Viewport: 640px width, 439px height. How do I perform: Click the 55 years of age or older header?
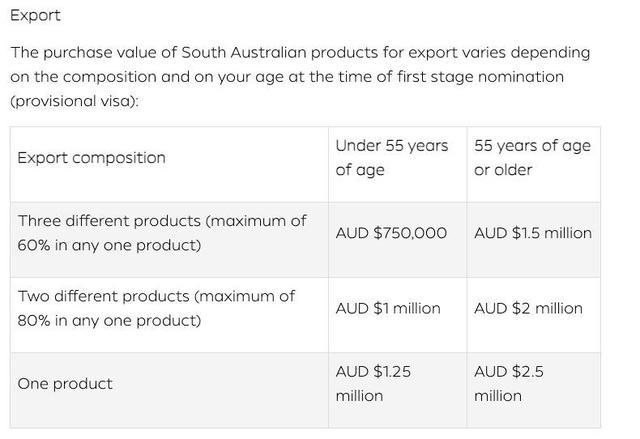point(533,164)
